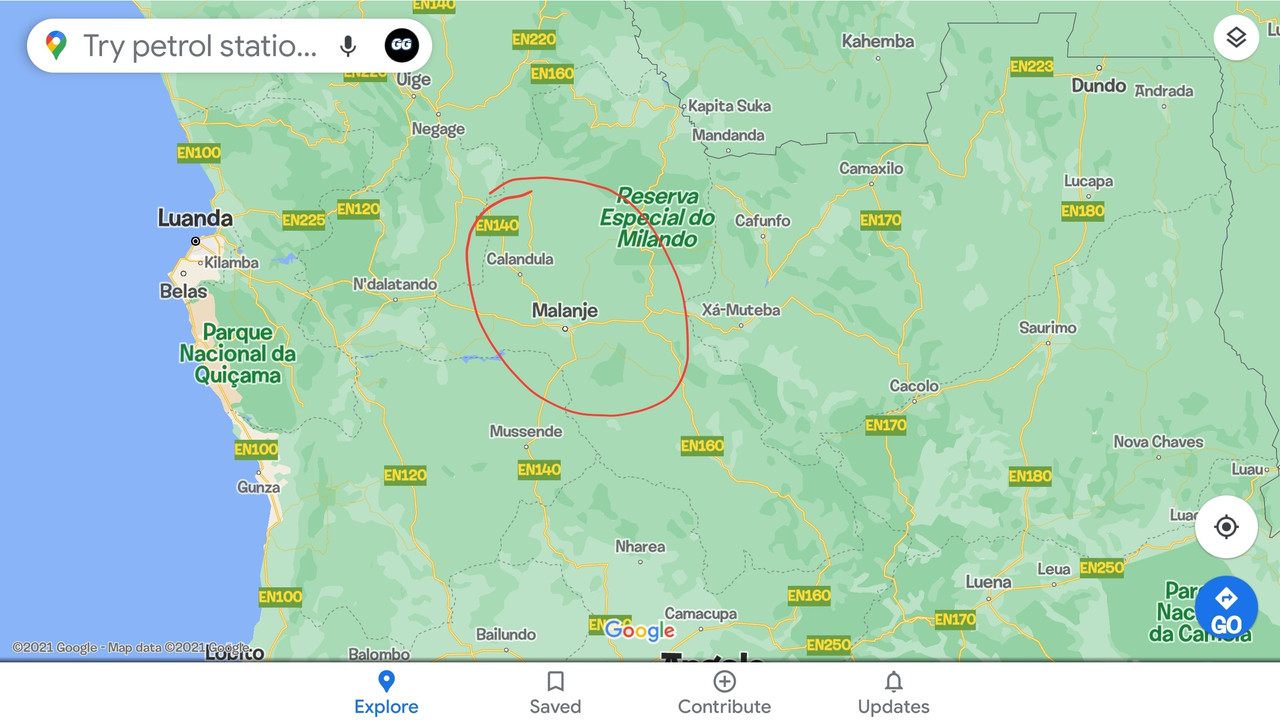Viewport: 1280px width, 720px height.
Task: Select the Dundo town label
Action: pos(1099,86)
